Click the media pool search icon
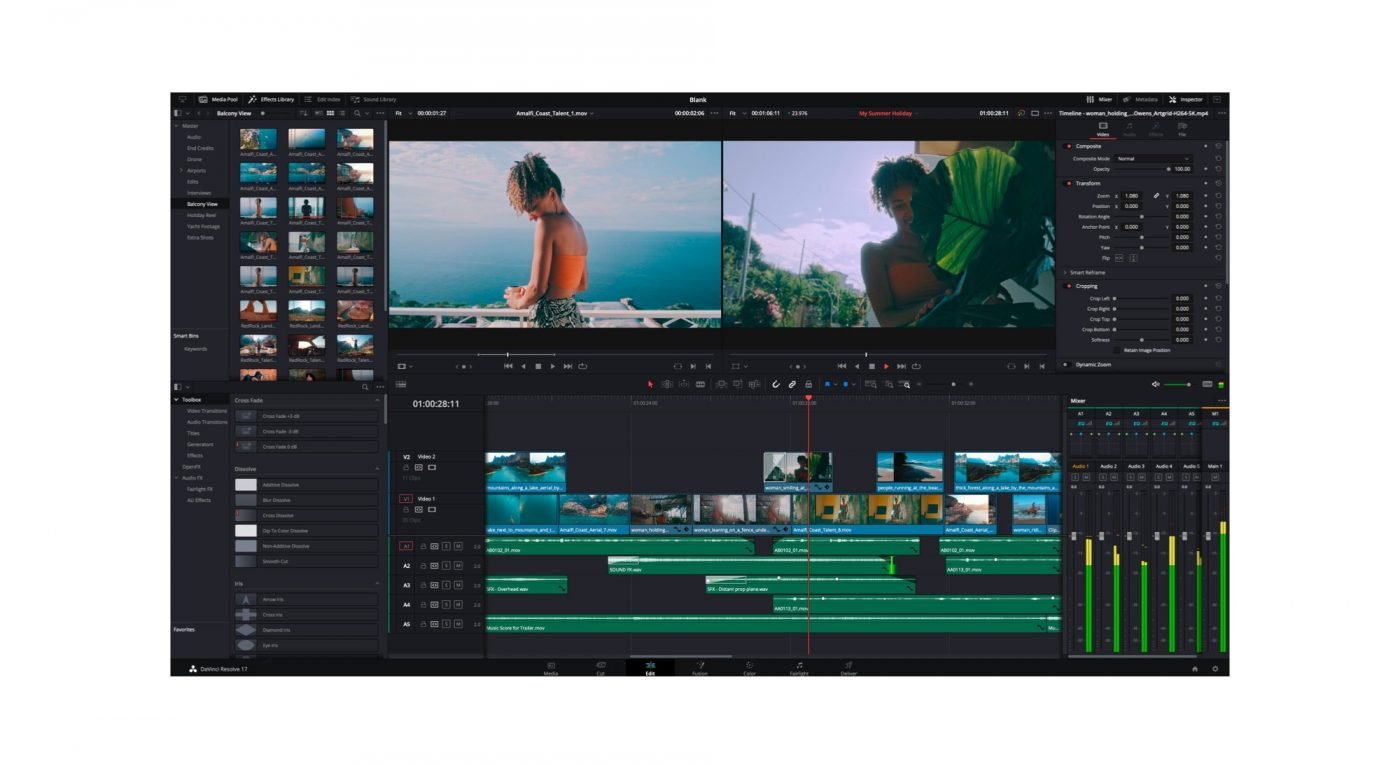Screen dimensions: 1400x766 (357, 113)
